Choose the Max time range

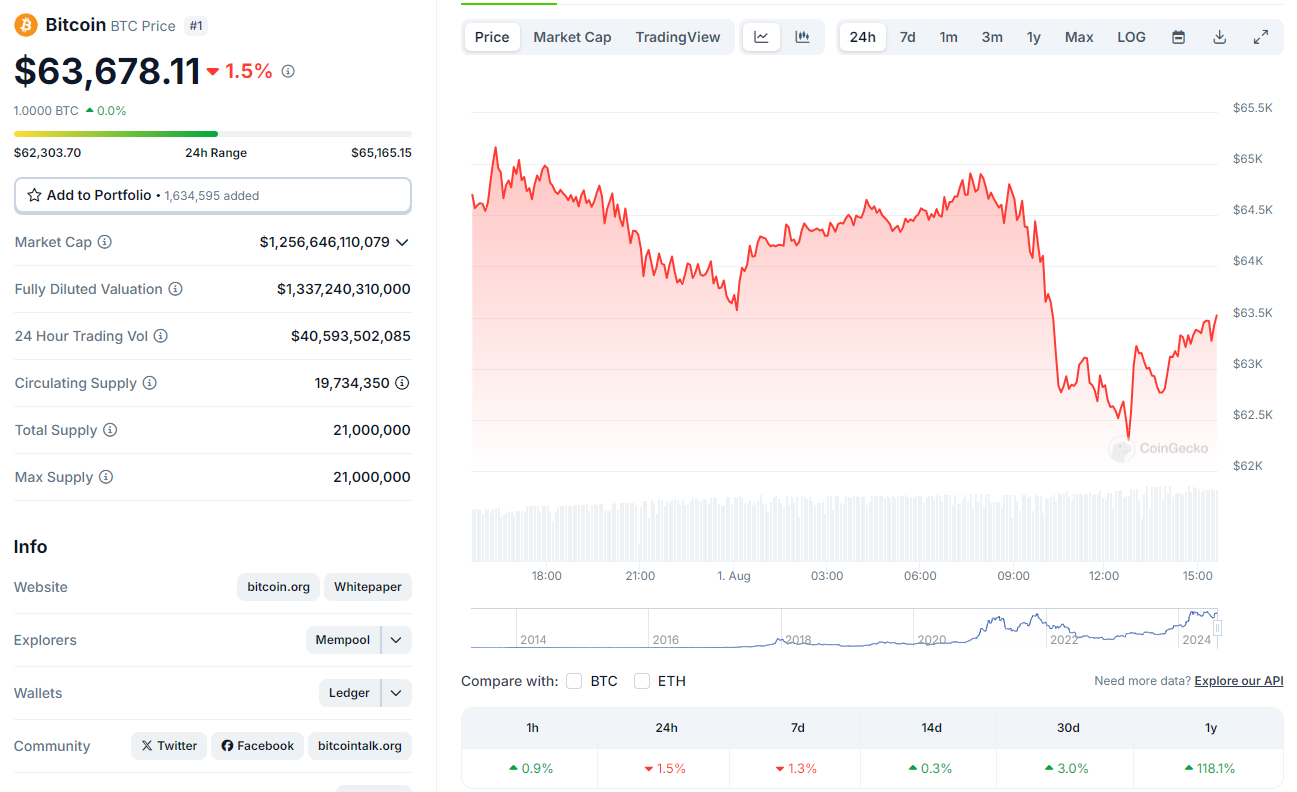coord(1079,37)
